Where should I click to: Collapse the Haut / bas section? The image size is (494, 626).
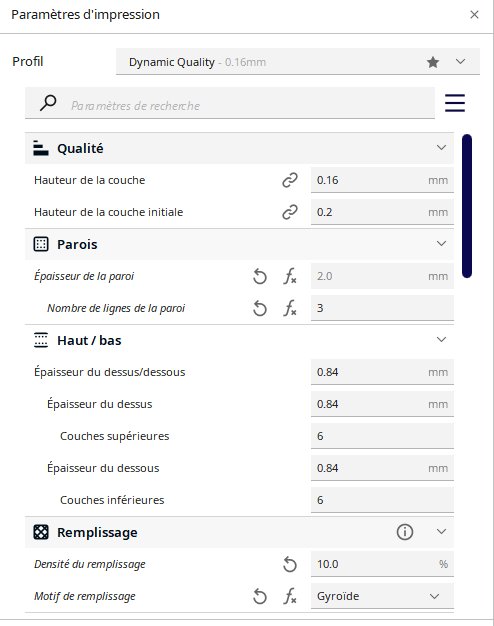pos(441,340)
